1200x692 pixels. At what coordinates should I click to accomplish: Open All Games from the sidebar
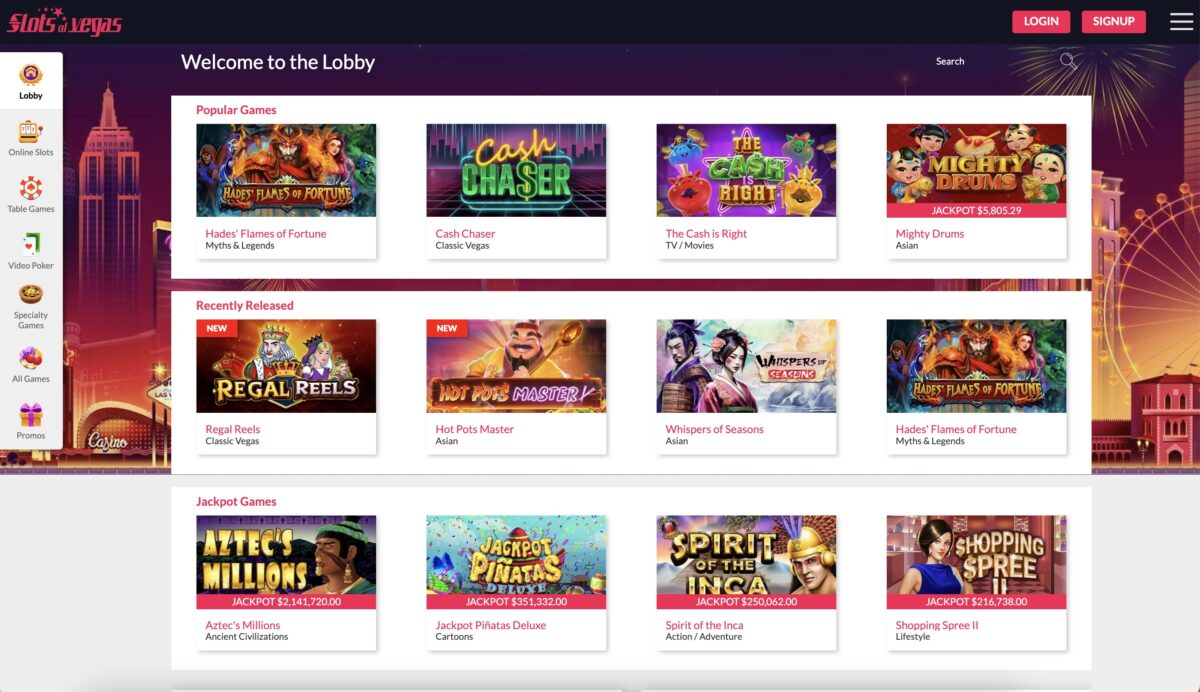[31, 357]
